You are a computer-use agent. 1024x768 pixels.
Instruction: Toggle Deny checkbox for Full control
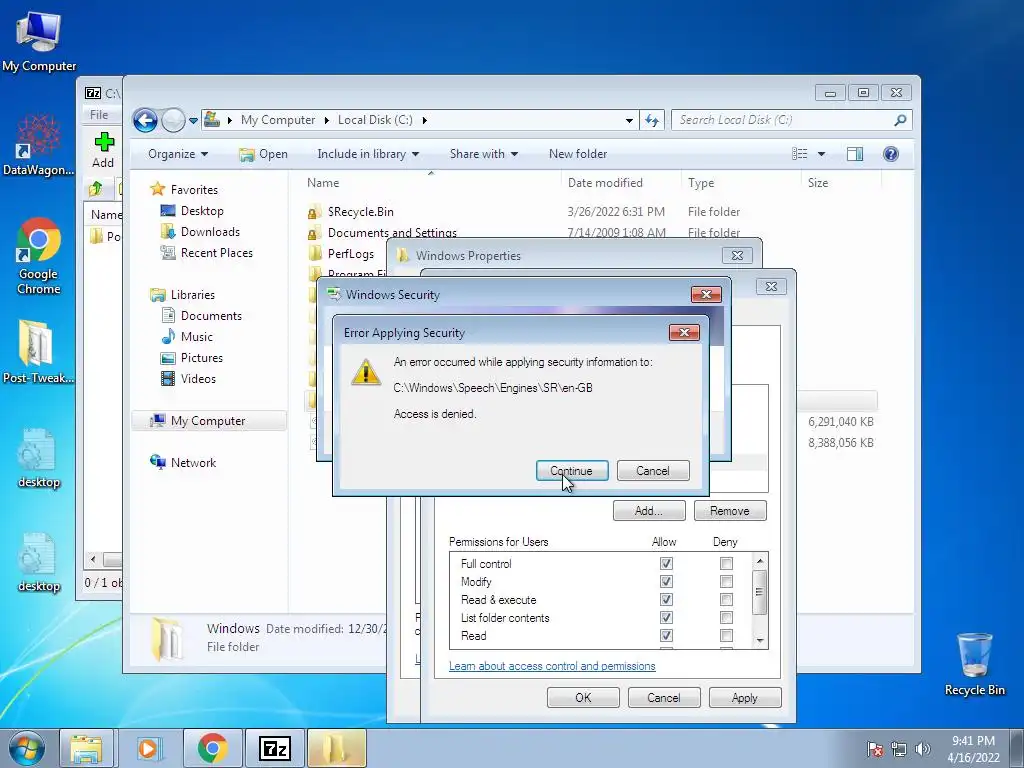coord(726,564)
